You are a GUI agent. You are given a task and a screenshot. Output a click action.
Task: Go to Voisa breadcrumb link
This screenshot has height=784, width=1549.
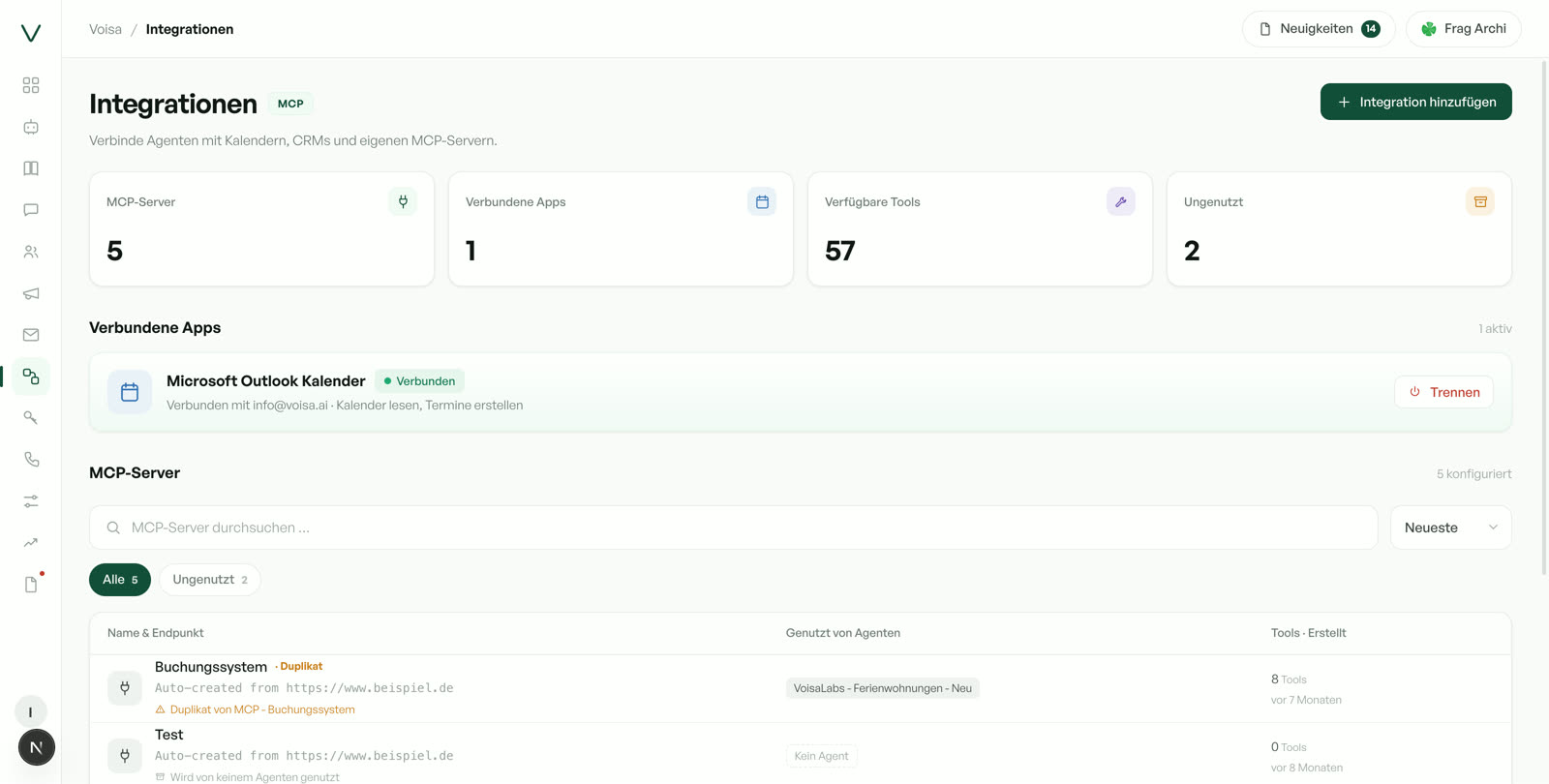point(106,29)
